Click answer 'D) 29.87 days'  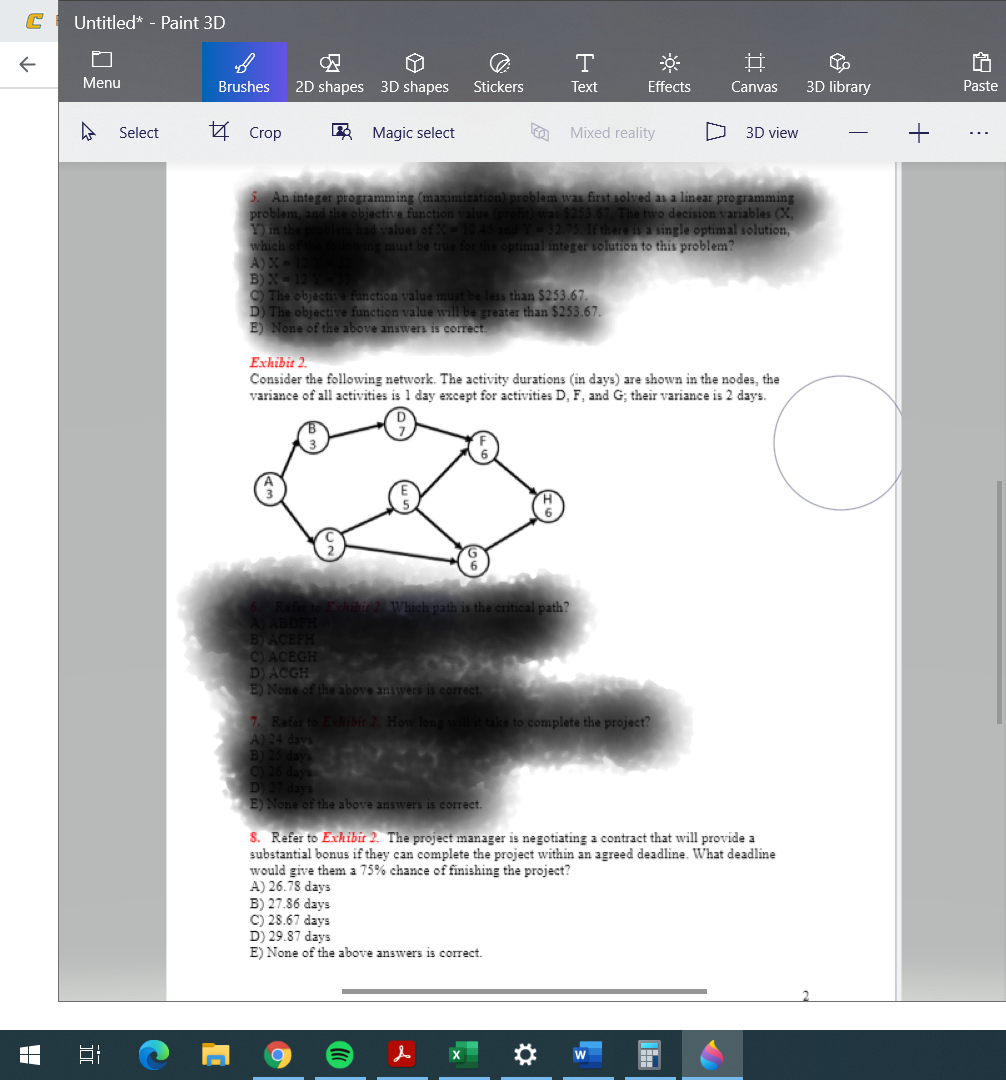coord(290,936)
